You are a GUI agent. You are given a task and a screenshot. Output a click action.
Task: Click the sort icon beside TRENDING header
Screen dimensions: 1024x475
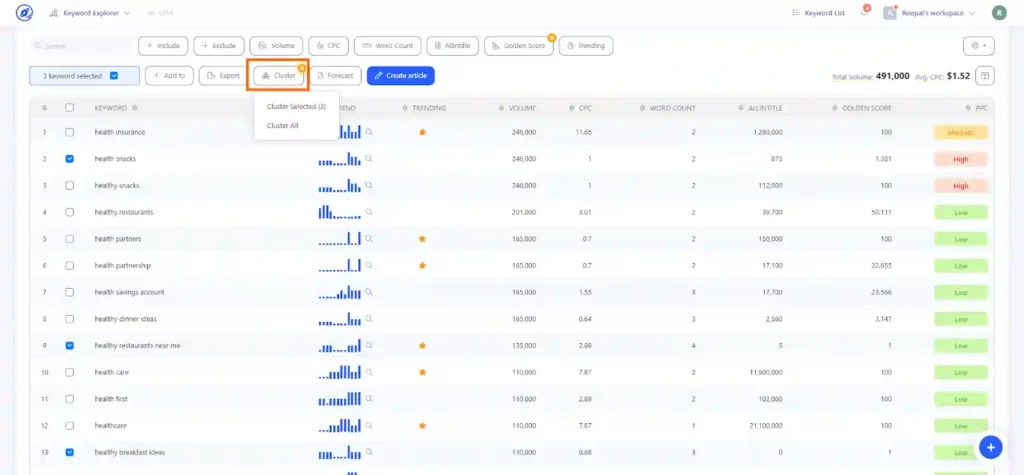pyautogui.click(x=405, y=108)
